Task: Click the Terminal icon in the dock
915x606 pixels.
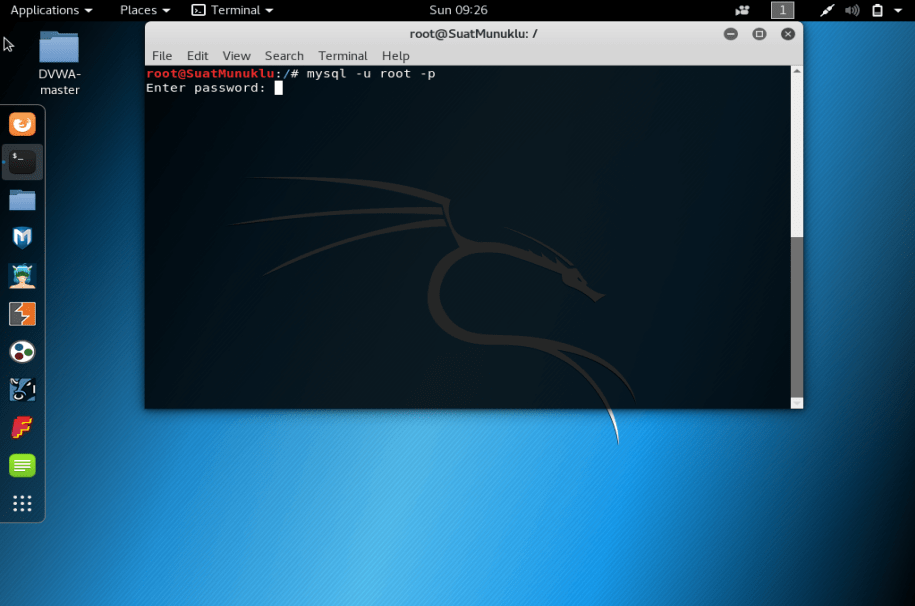Action: coord(22,162)
